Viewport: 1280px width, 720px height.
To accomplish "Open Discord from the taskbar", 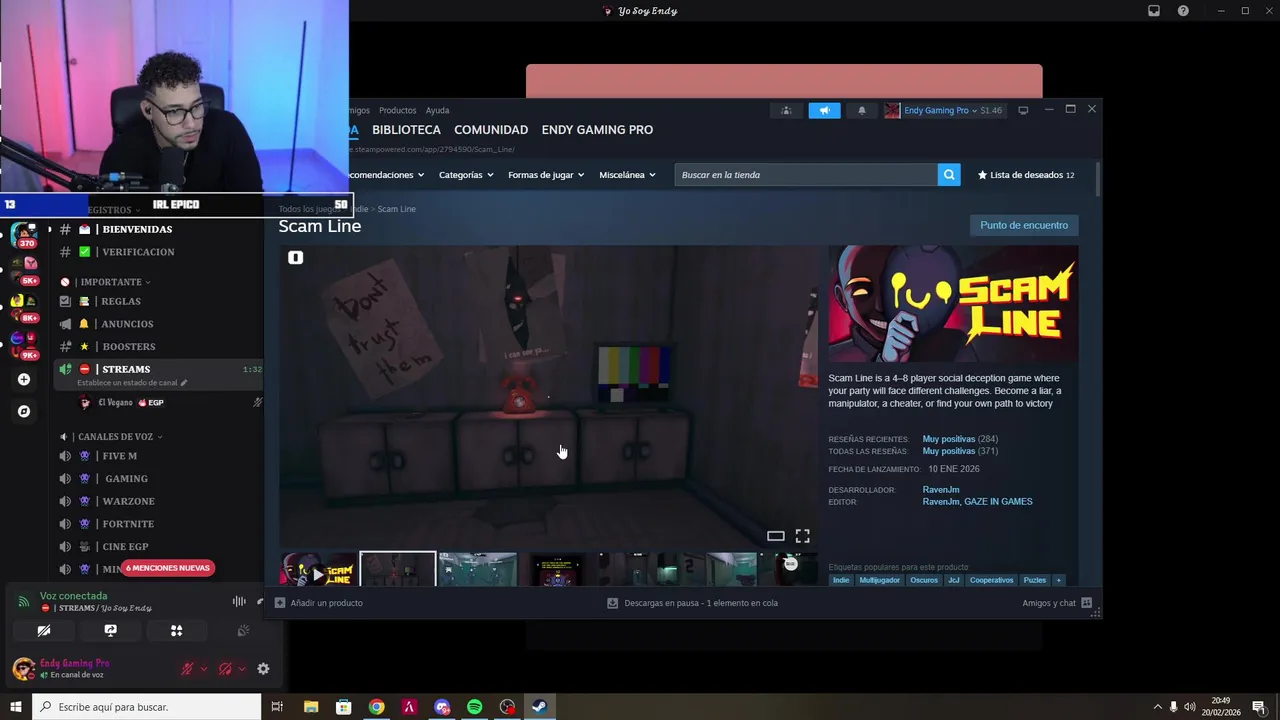I will tap(442, 707).
